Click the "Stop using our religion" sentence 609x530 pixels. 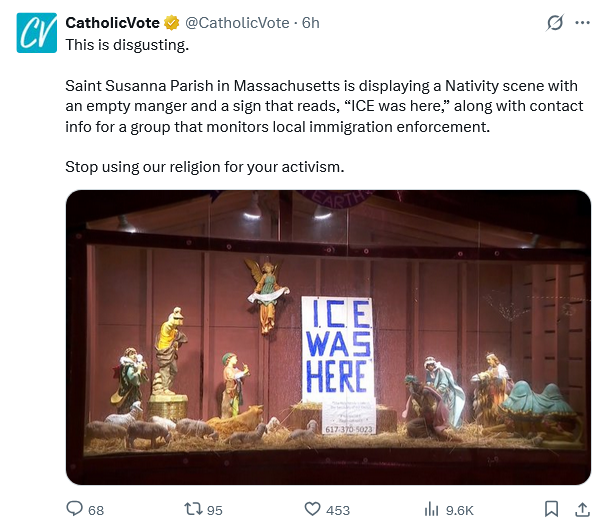point(204,167)
